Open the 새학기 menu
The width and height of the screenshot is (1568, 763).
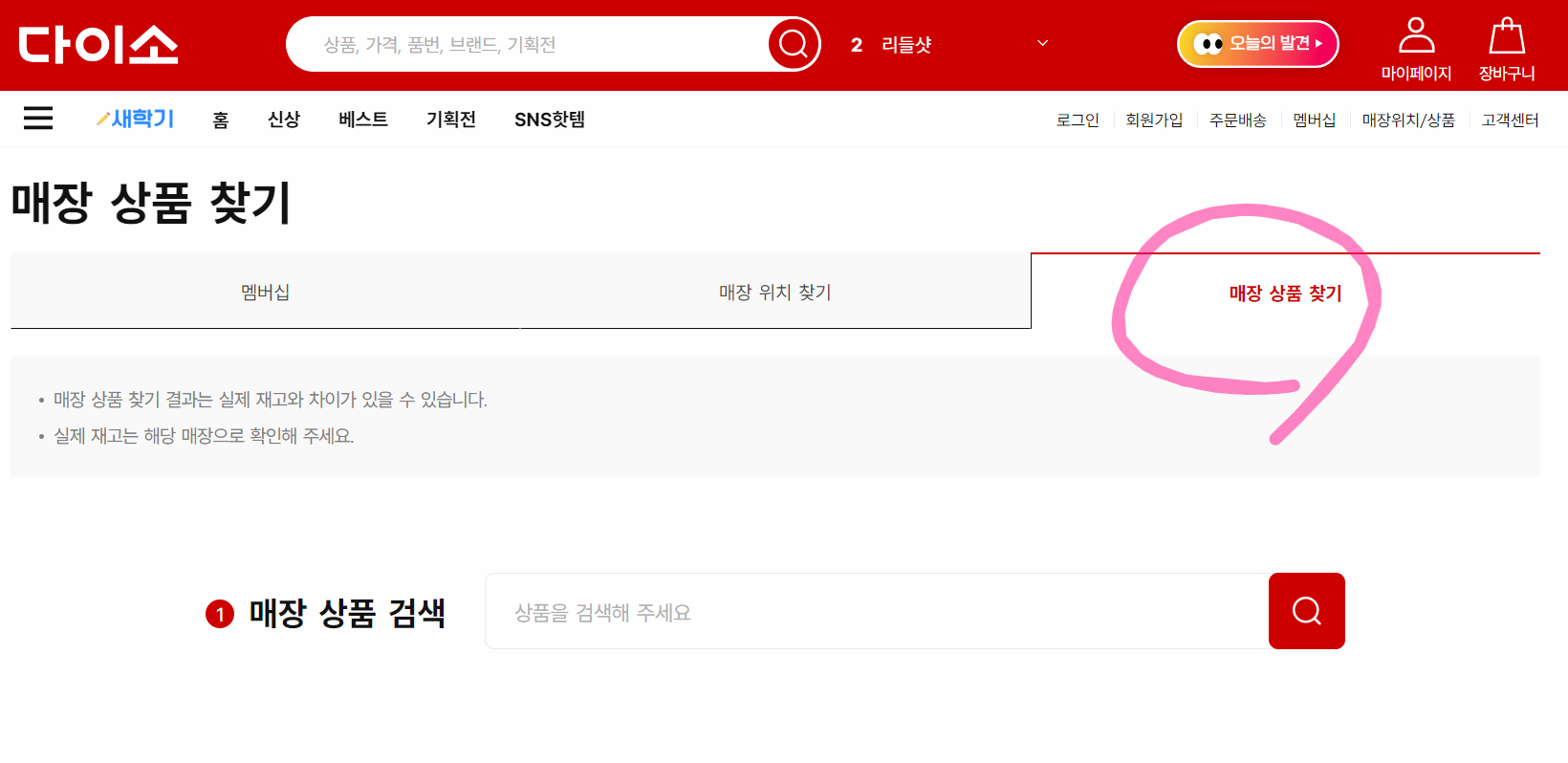135,119
